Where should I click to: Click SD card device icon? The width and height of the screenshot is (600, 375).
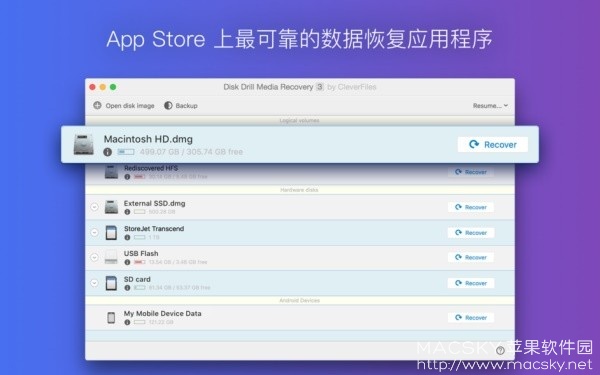click(x=111, y=283)
